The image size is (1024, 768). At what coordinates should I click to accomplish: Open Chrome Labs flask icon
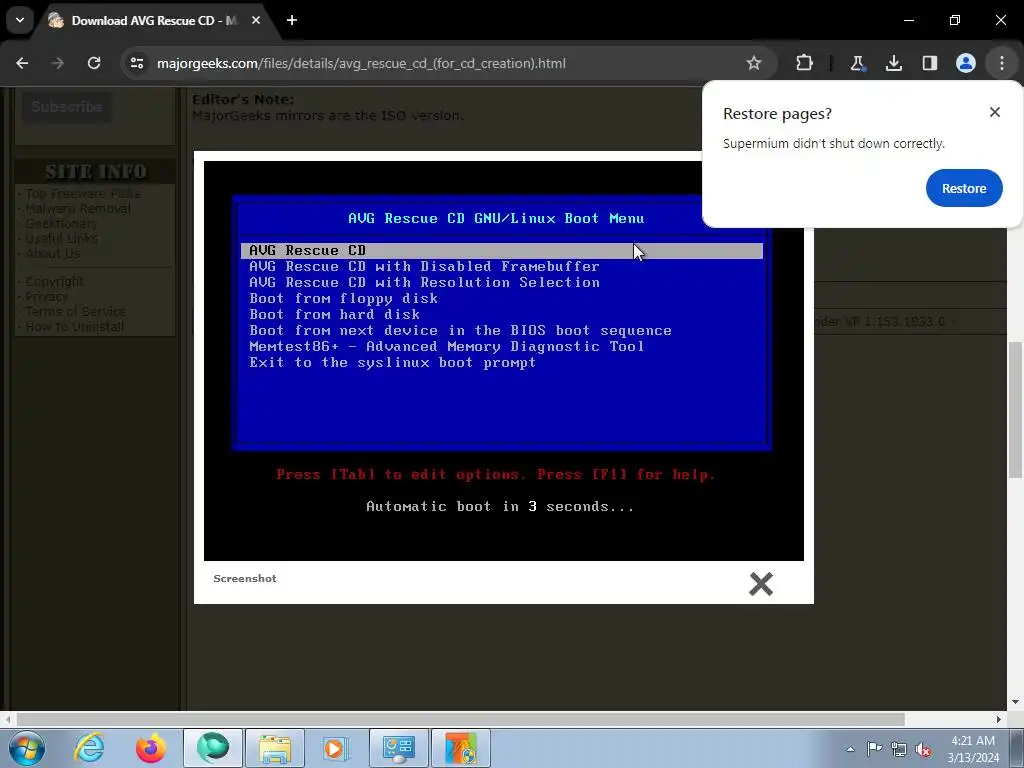(857, 63)
